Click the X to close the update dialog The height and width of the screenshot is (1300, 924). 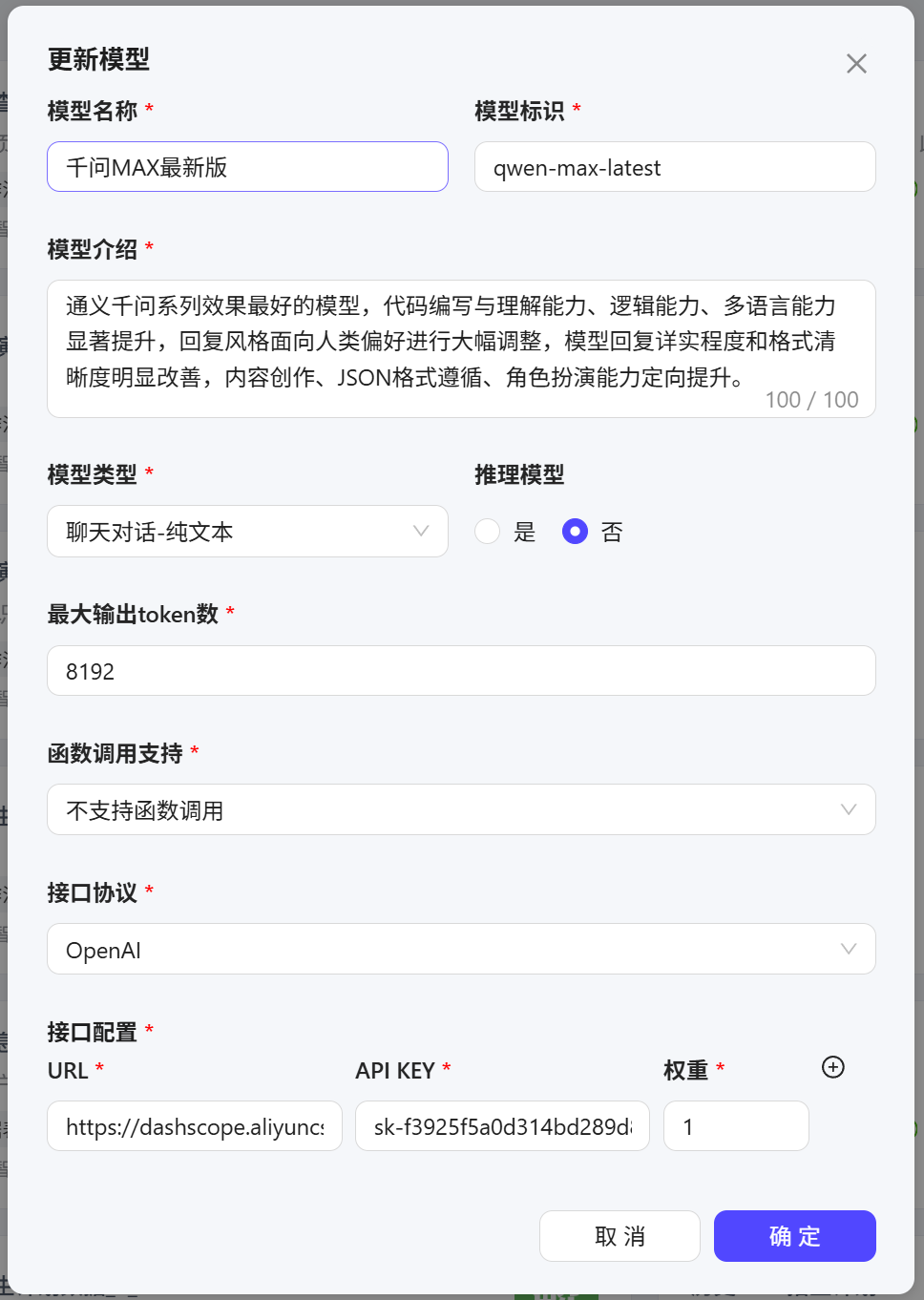(x=856, y=63)
